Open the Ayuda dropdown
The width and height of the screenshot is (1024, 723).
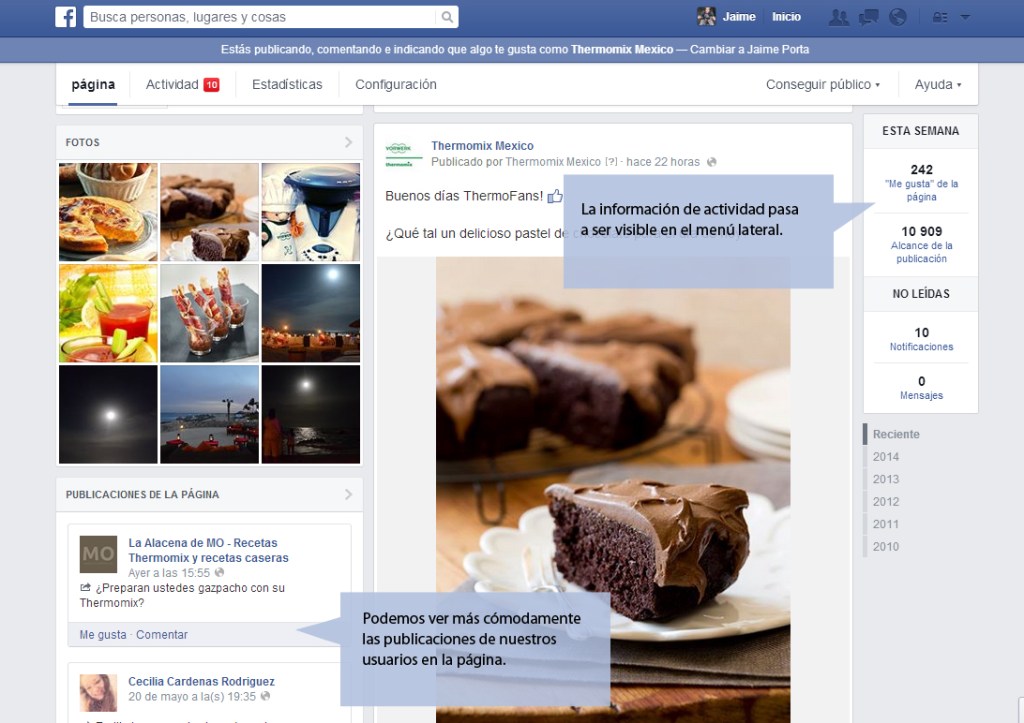[x=936, y=85]
